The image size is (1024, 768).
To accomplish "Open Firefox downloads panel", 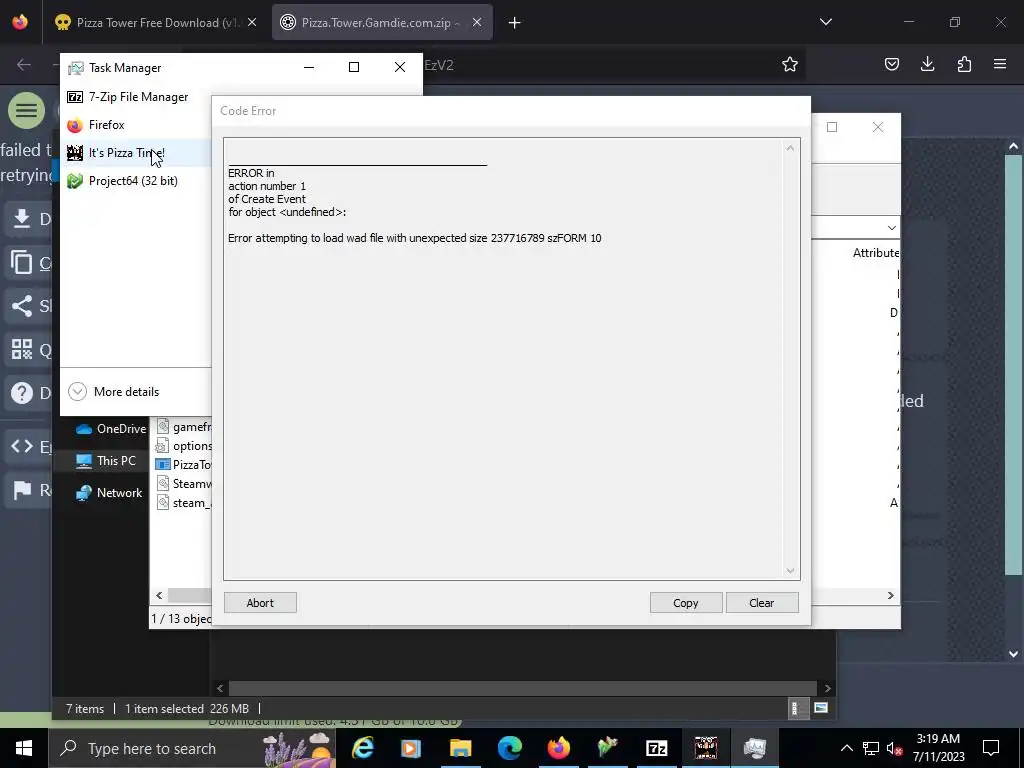I will click(927, 64).
